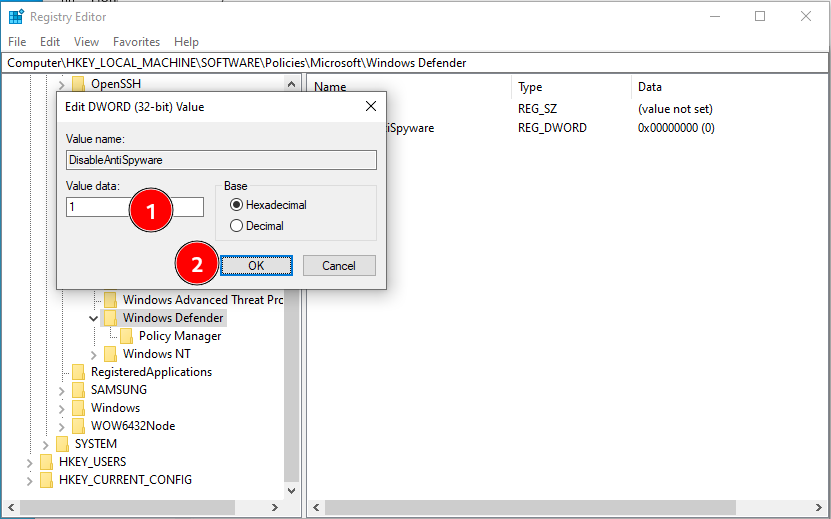
Task: Select the HKEY_USERS folder icon
Action: tap(46, 462)
